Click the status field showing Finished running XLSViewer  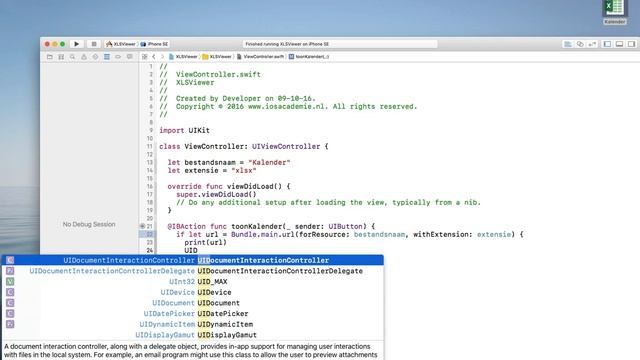(x=340, y=44)
